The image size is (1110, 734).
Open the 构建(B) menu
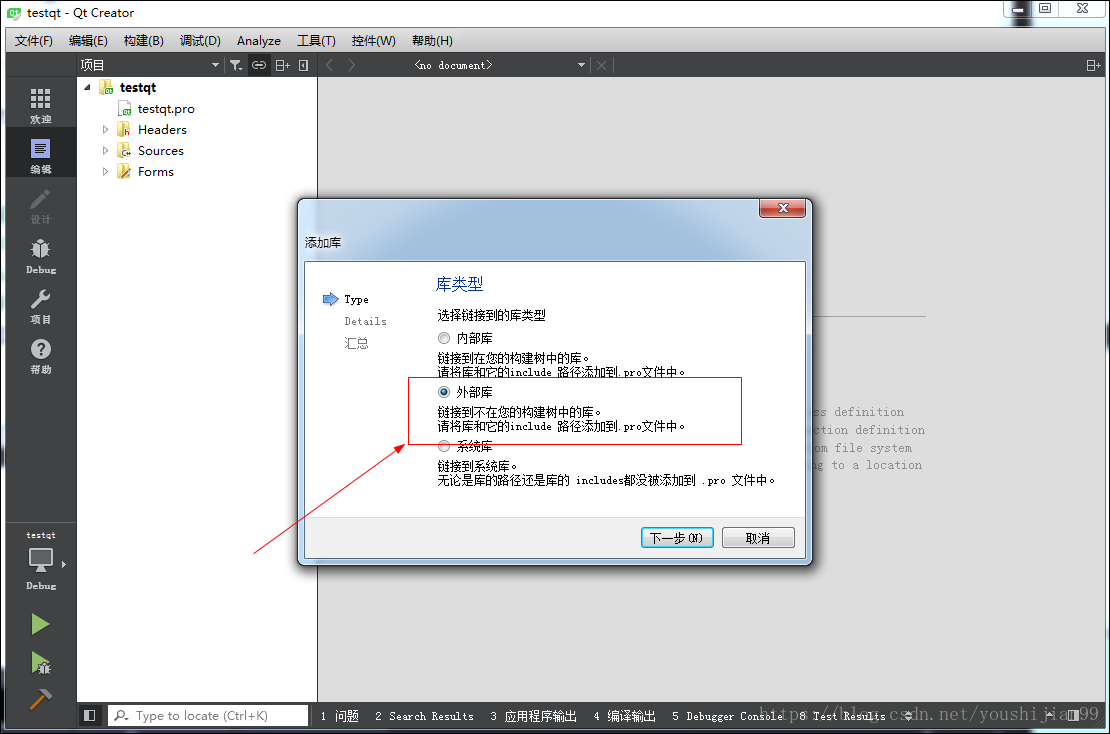click(142, 40)
